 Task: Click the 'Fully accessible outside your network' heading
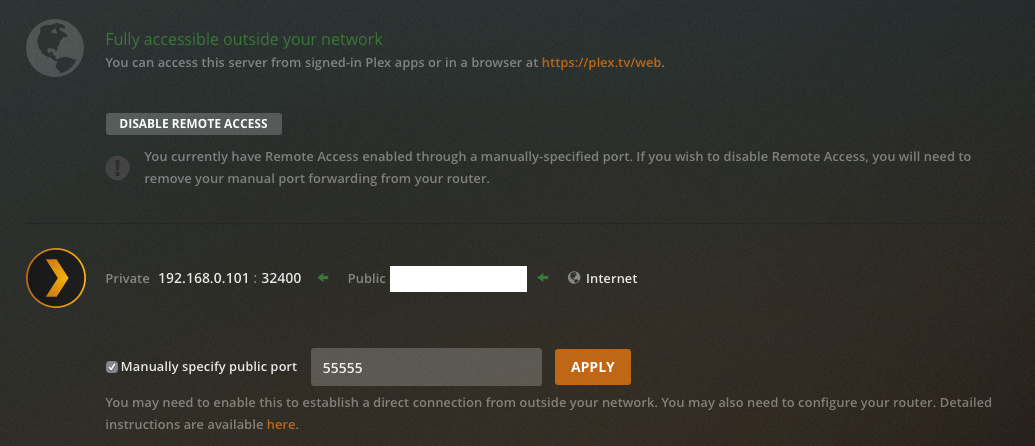244,40
